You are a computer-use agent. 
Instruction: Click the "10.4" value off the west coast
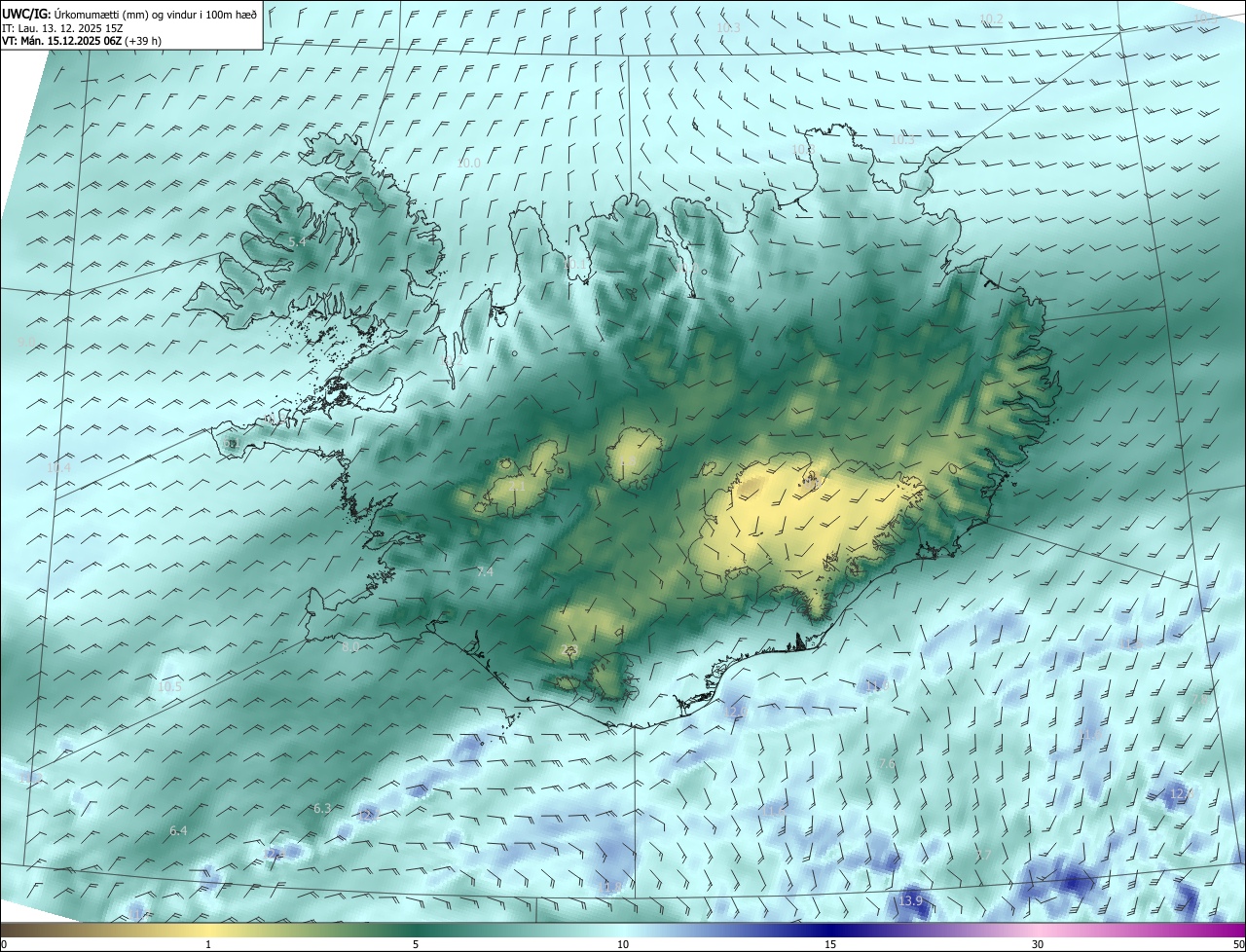pos(58,468)
